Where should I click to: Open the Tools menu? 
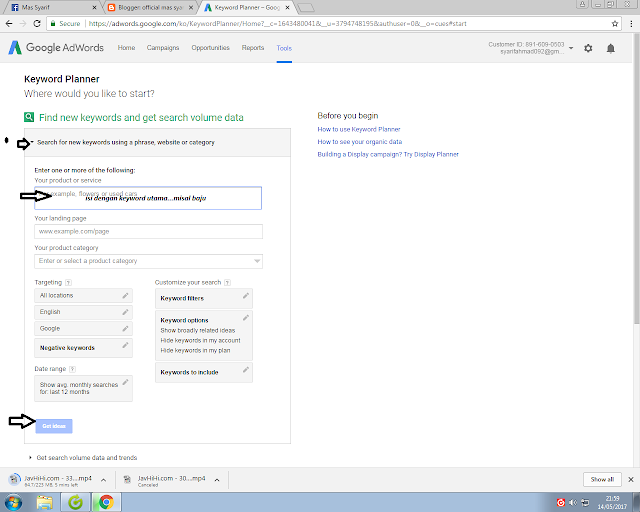point(284,48)
